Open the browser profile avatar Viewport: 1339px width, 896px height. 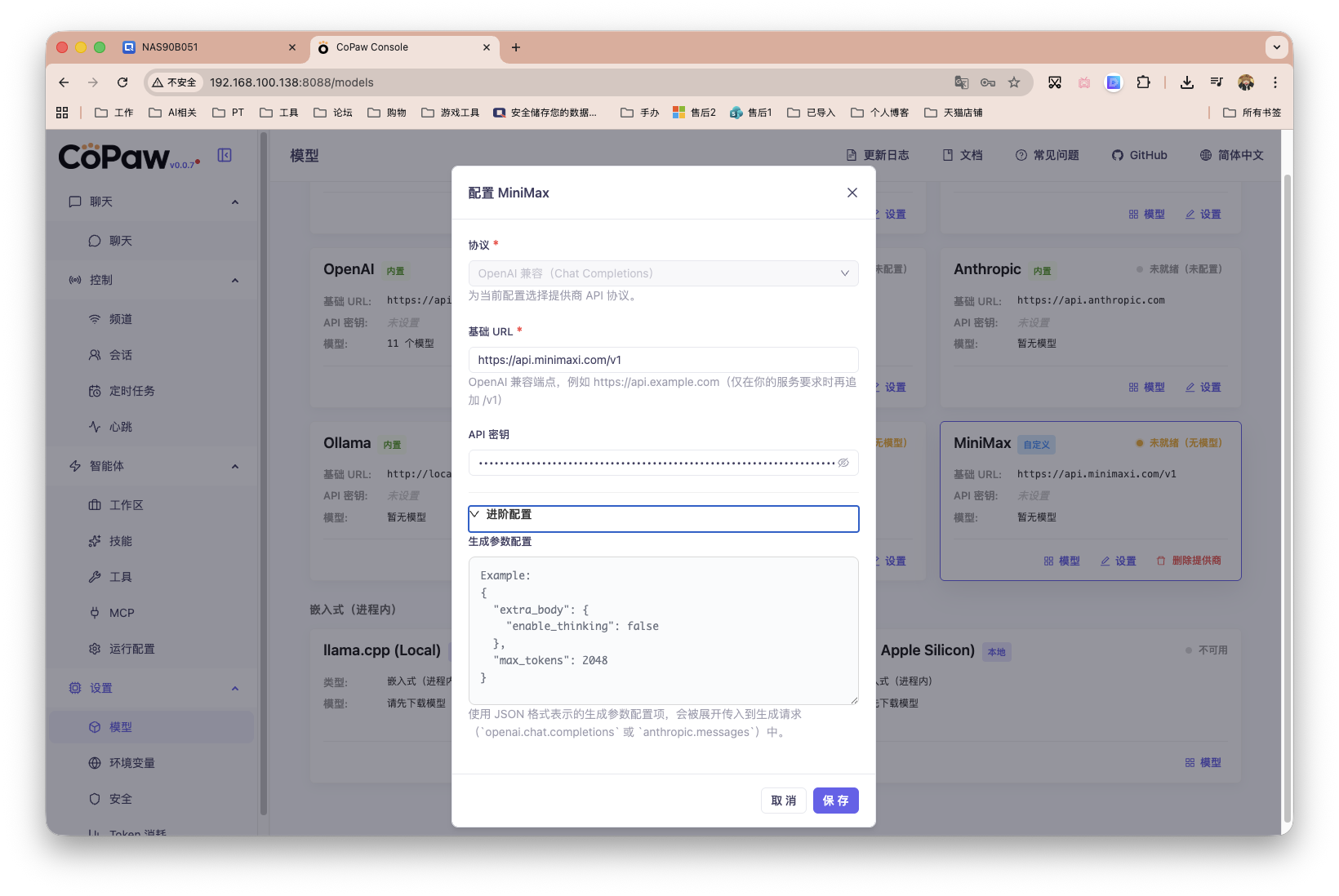[x=1246, y=82]
